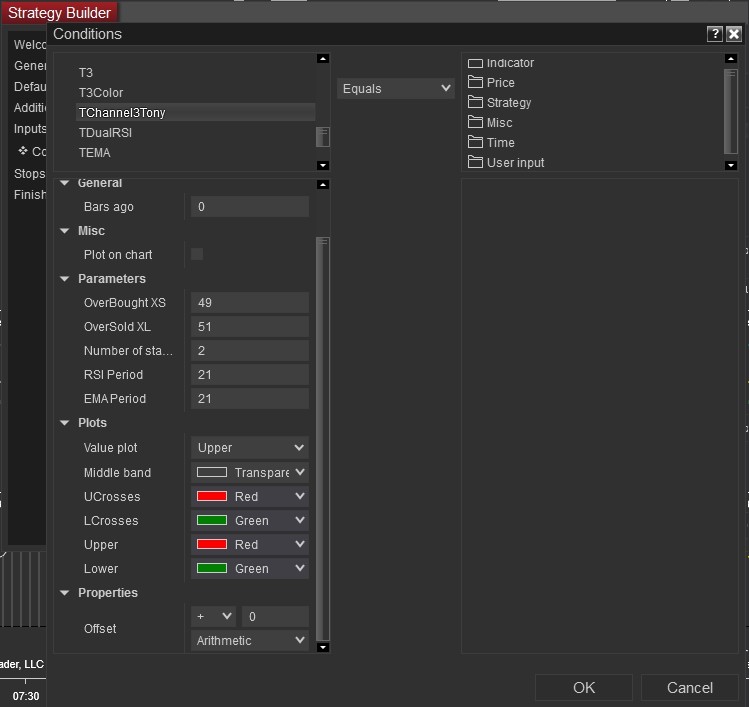Click the properties panel scrollbar
Screen dimensions: 749x707
coord(323,439)
